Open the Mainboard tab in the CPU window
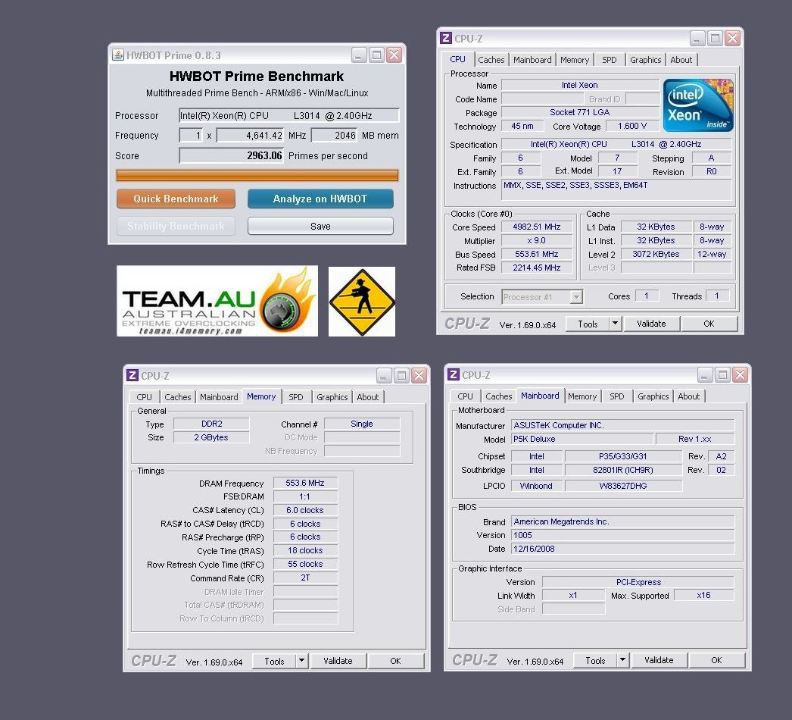 532,60
